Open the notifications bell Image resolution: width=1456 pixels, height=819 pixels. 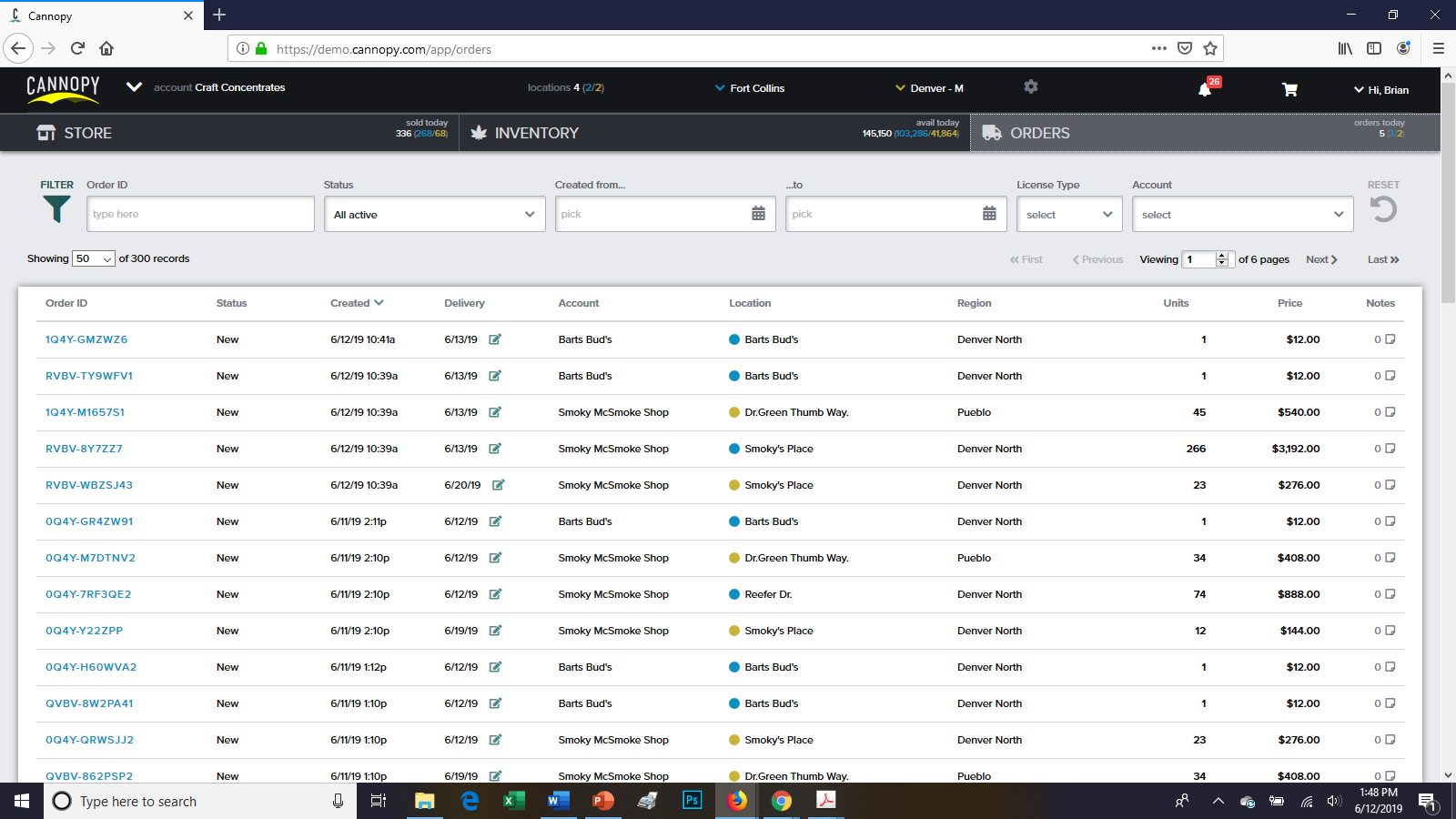point(1205,90)
